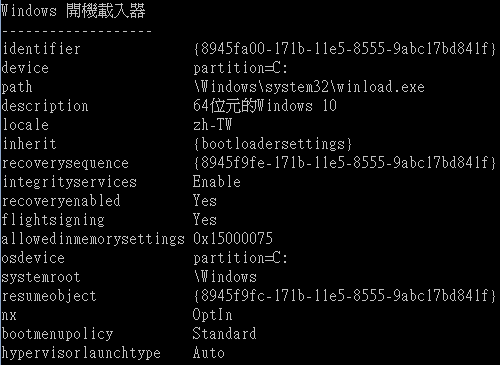Click the recoverysequence GUID value
The height and width of the screenshot is (365, 500).
point(345,163)
